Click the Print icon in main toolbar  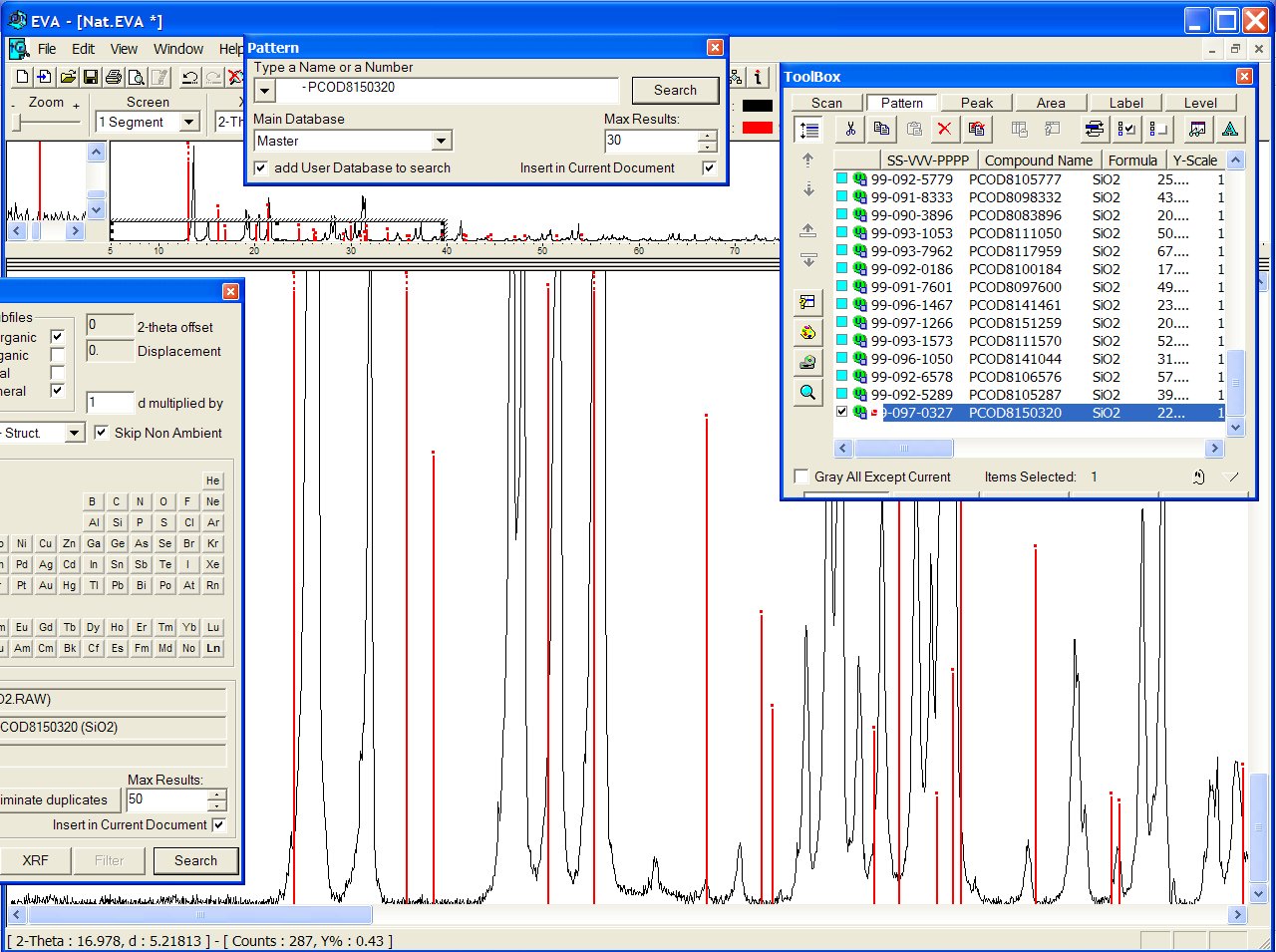click(114, 78)
